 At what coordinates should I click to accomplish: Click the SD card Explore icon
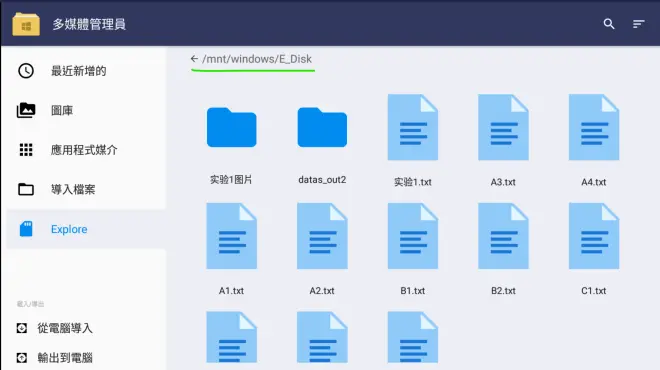(26, 229)
